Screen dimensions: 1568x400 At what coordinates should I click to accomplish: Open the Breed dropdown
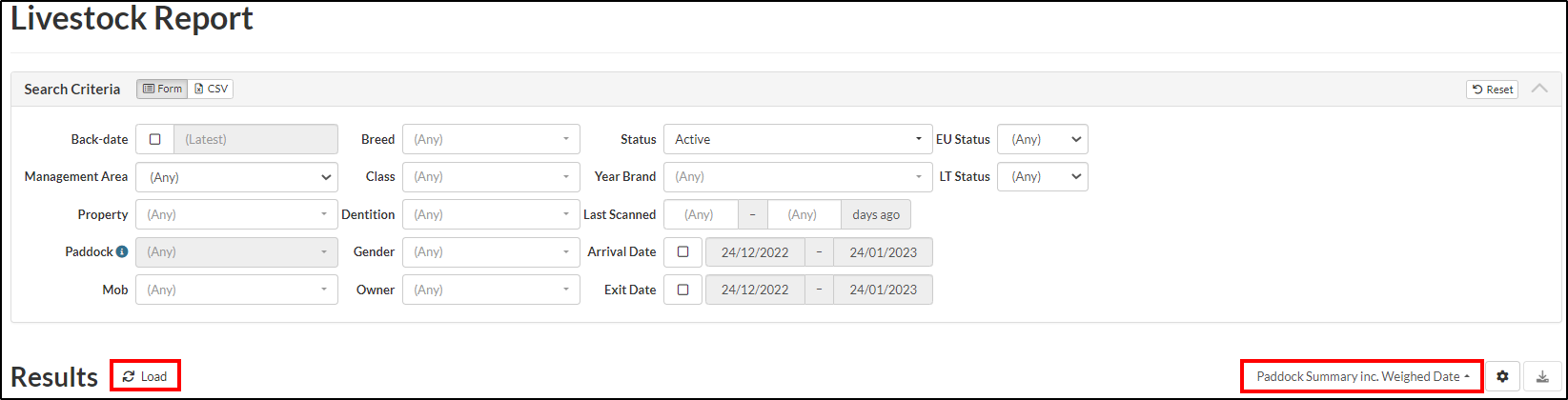(x=491, y=139)
